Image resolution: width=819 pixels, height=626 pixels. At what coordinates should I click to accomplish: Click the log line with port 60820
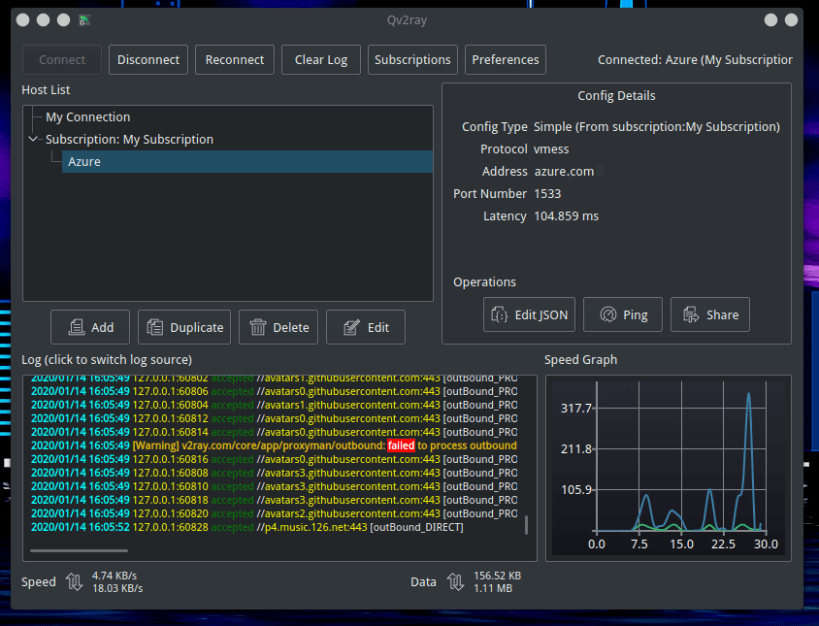[x=274, y=514]
